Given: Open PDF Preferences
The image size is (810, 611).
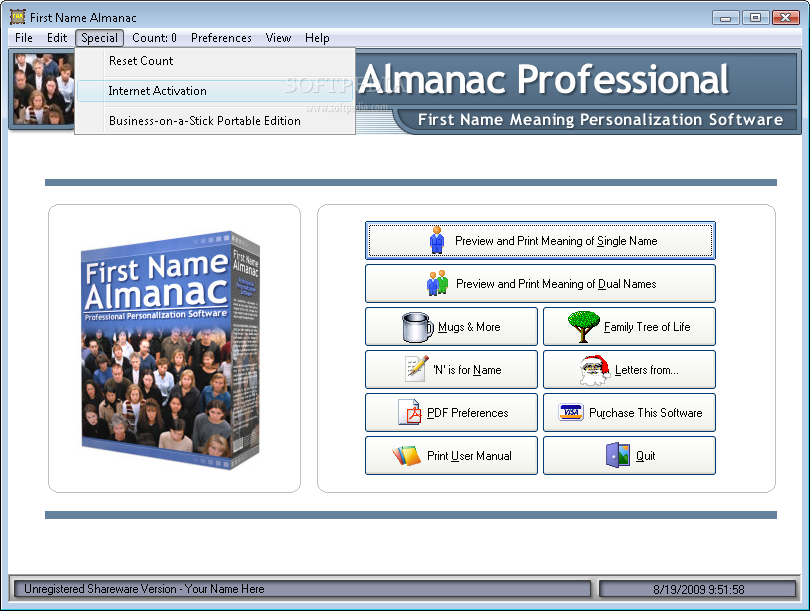Looking at the screenshot, I should point(451,412).
